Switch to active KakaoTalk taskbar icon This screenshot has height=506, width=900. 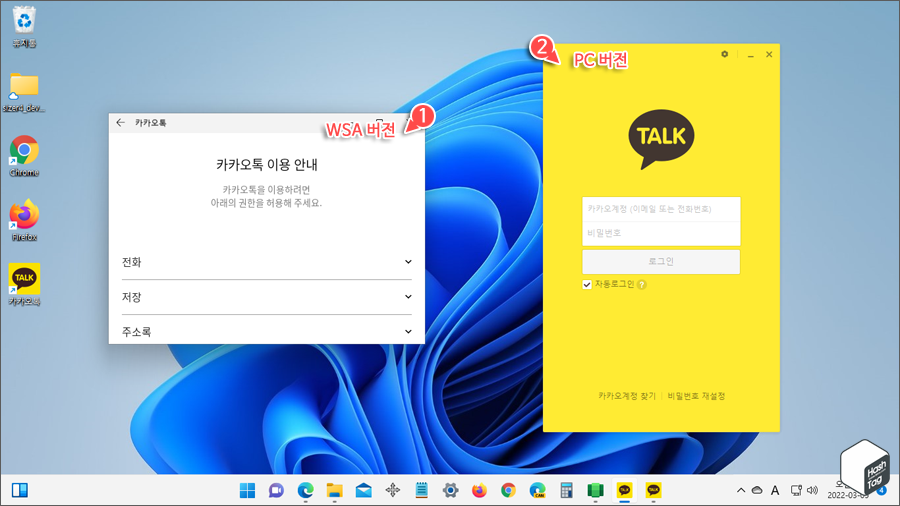point(624,491)
